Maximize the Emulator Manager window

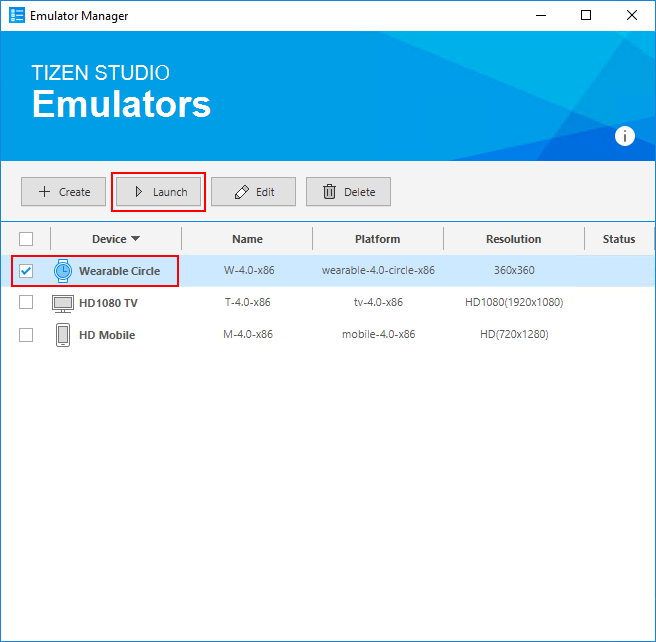(x=586, y=15)
